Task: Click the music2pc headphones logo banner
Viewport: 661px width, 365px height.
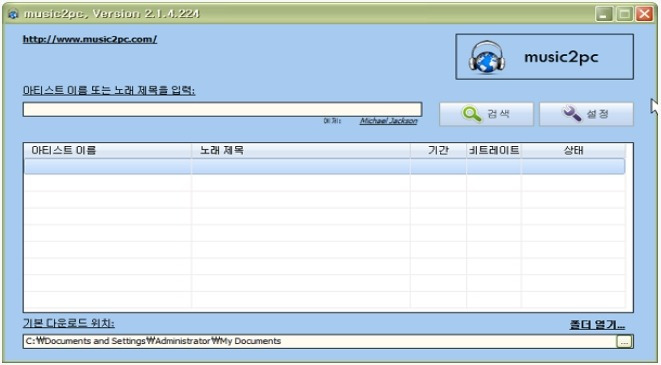Action: tap(544, 57)
